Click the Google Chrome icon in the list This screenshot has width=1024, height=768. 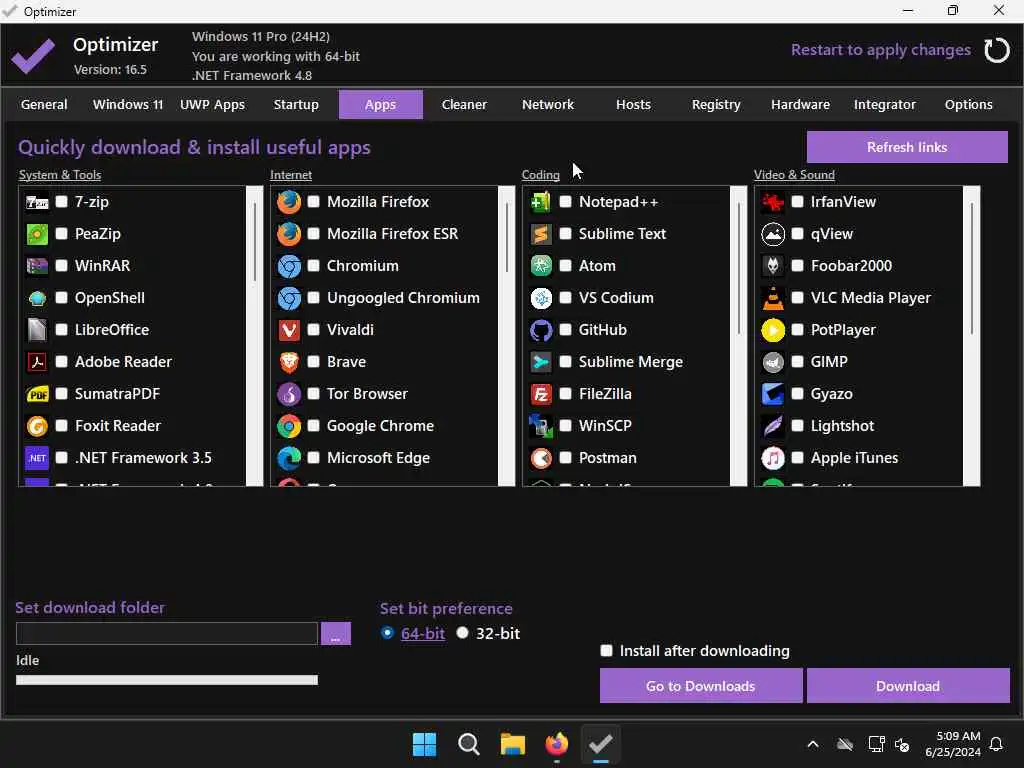tap(289, 426)
